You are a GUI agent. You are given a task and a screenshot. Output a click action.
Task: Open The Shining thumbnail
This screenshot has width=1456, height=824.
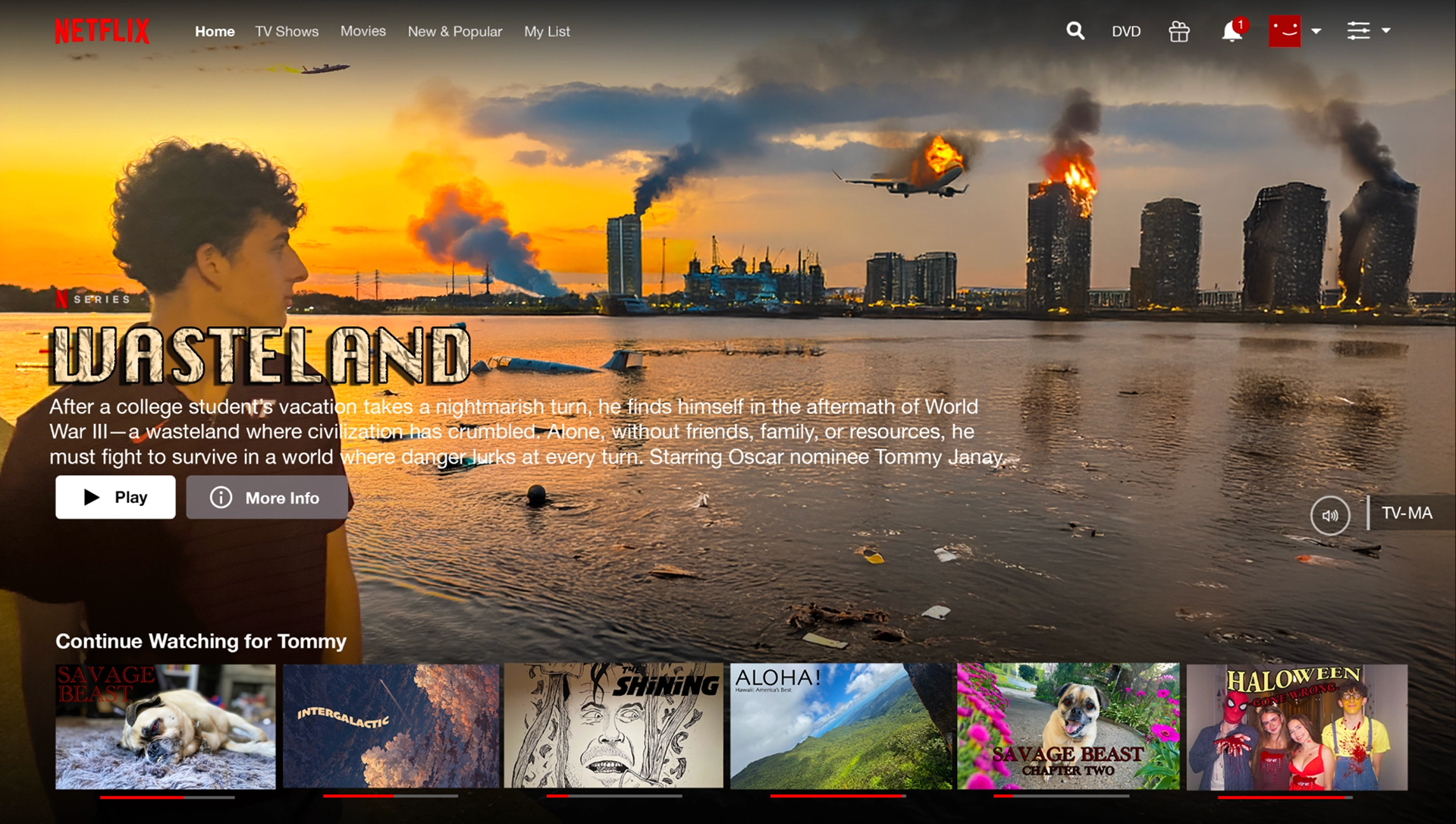pyautogui.click(x=613, y=726)
